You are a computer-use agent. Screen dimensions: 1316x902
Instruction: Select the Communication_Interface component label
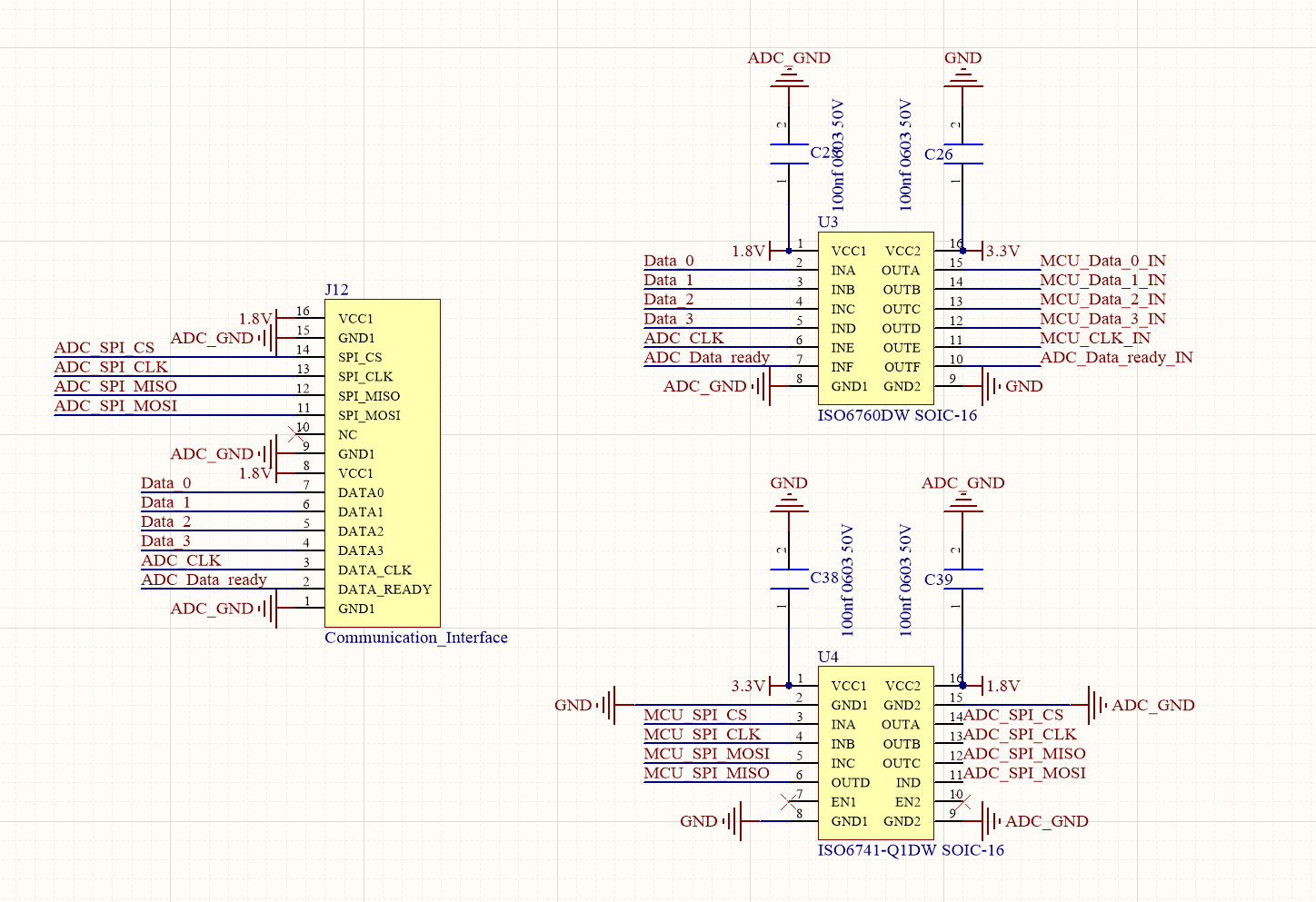click(x=416, y=638)
